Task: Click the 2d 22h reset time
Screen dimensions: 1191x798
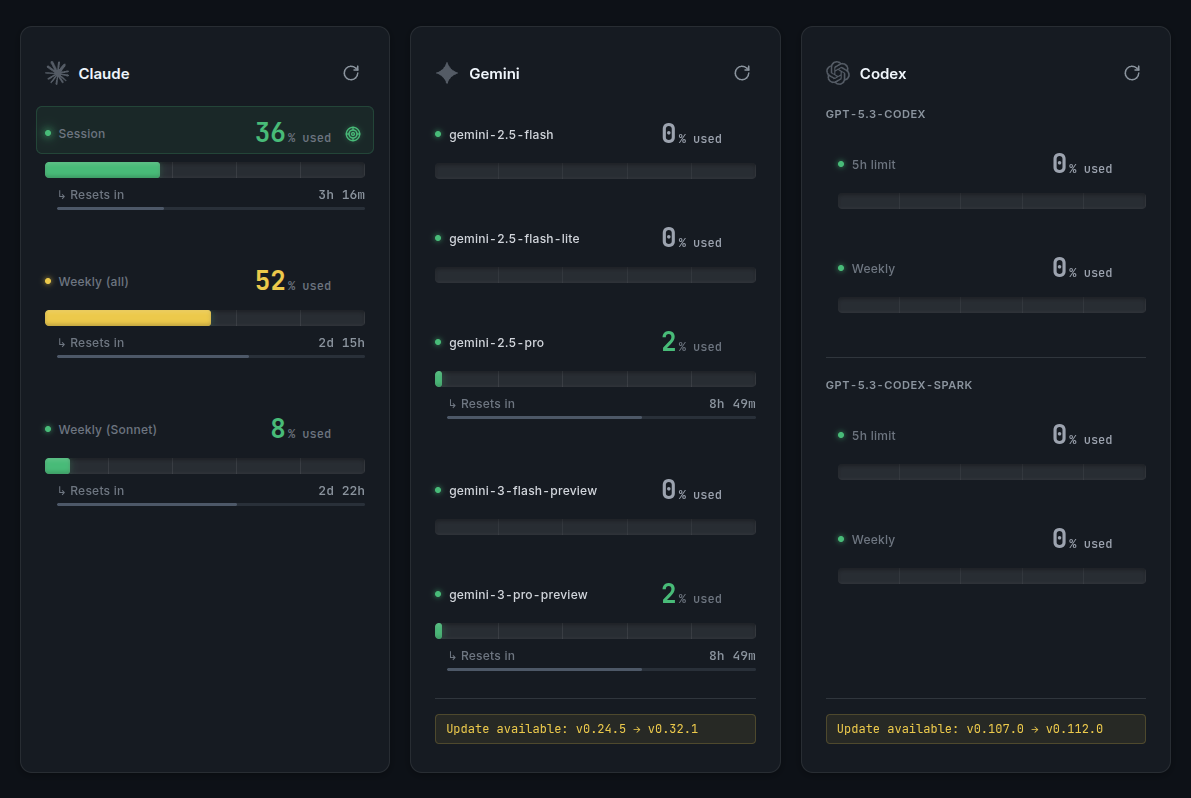Action: point(342,491)
